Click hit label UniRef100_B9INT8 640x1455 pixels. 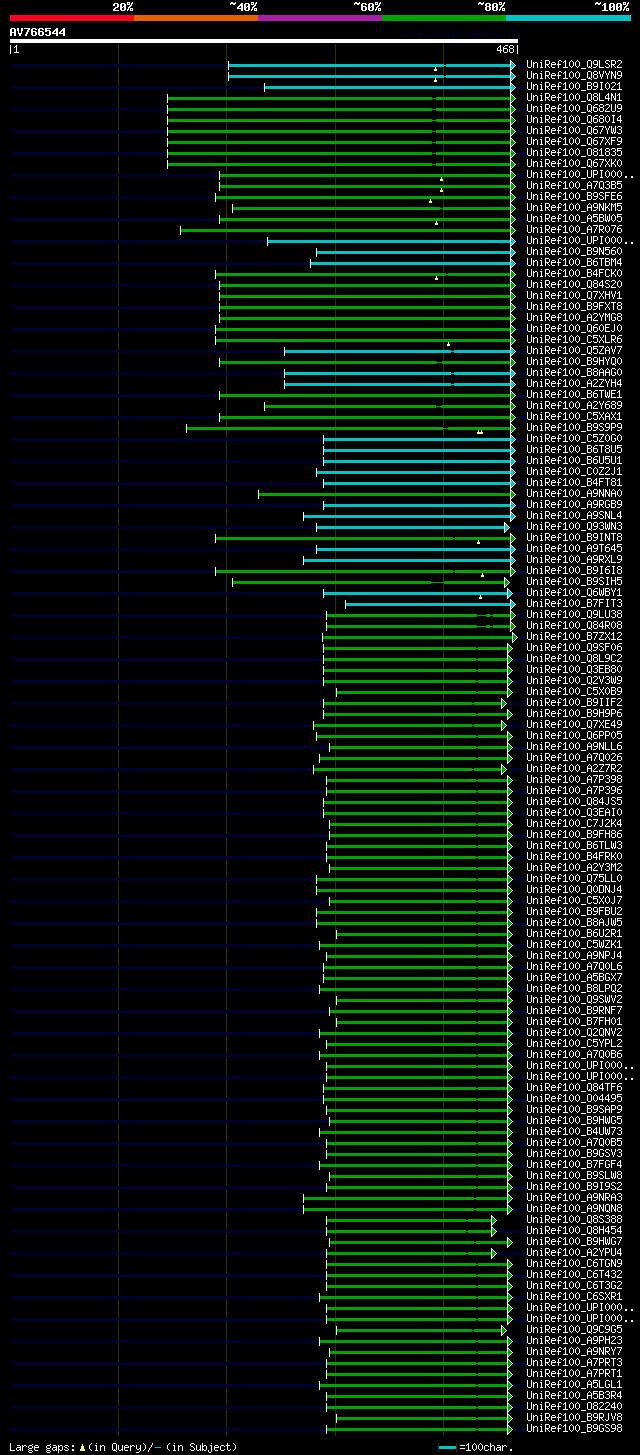point(574,537)
